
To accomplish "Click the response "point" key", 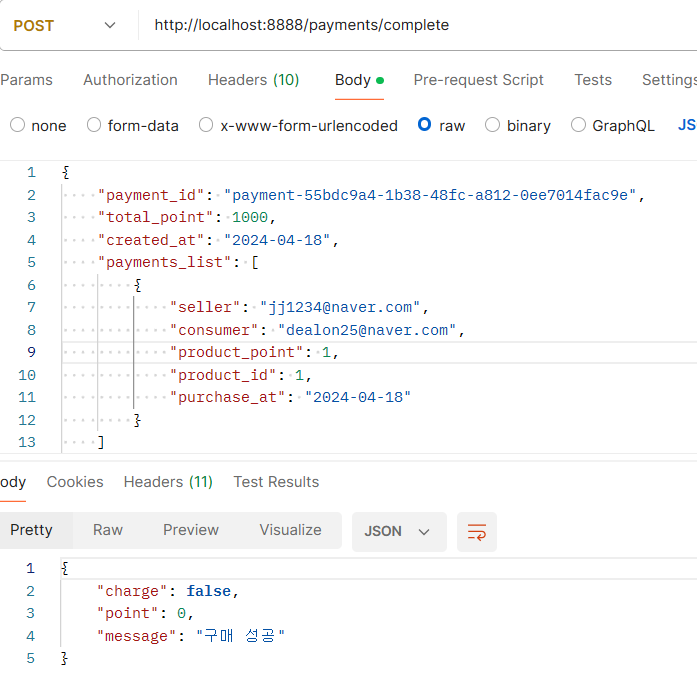I will [128, 614].
